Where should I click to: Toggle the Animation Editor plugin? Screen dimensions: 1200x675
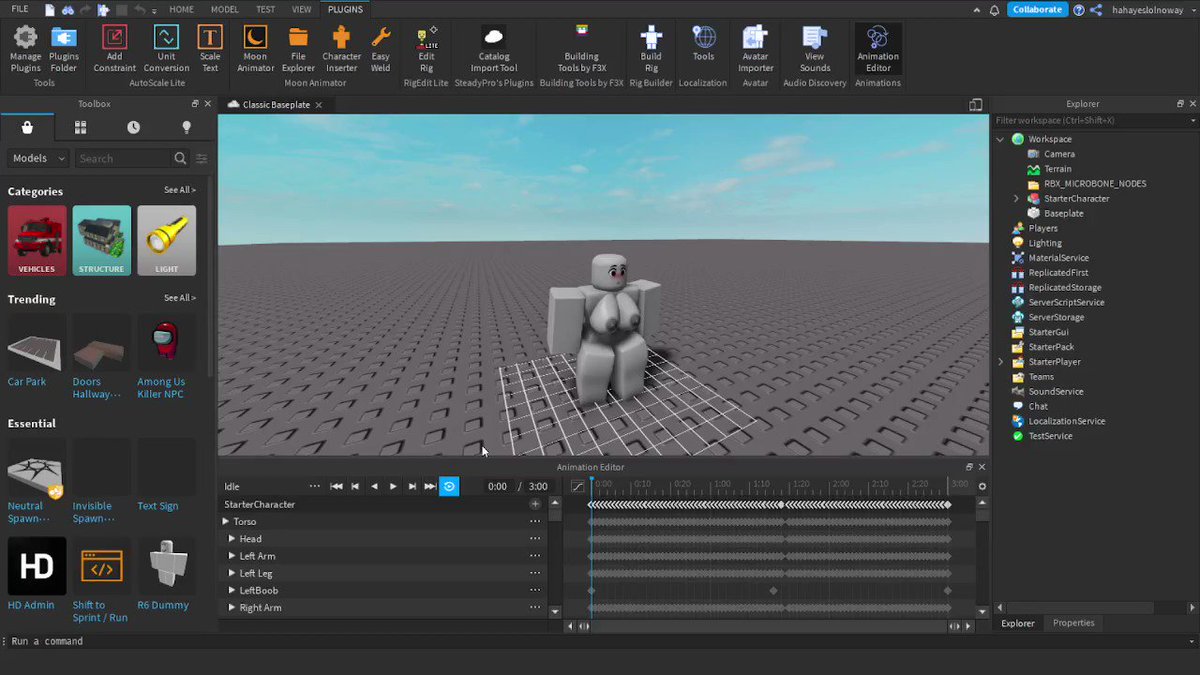click(878, 48)
